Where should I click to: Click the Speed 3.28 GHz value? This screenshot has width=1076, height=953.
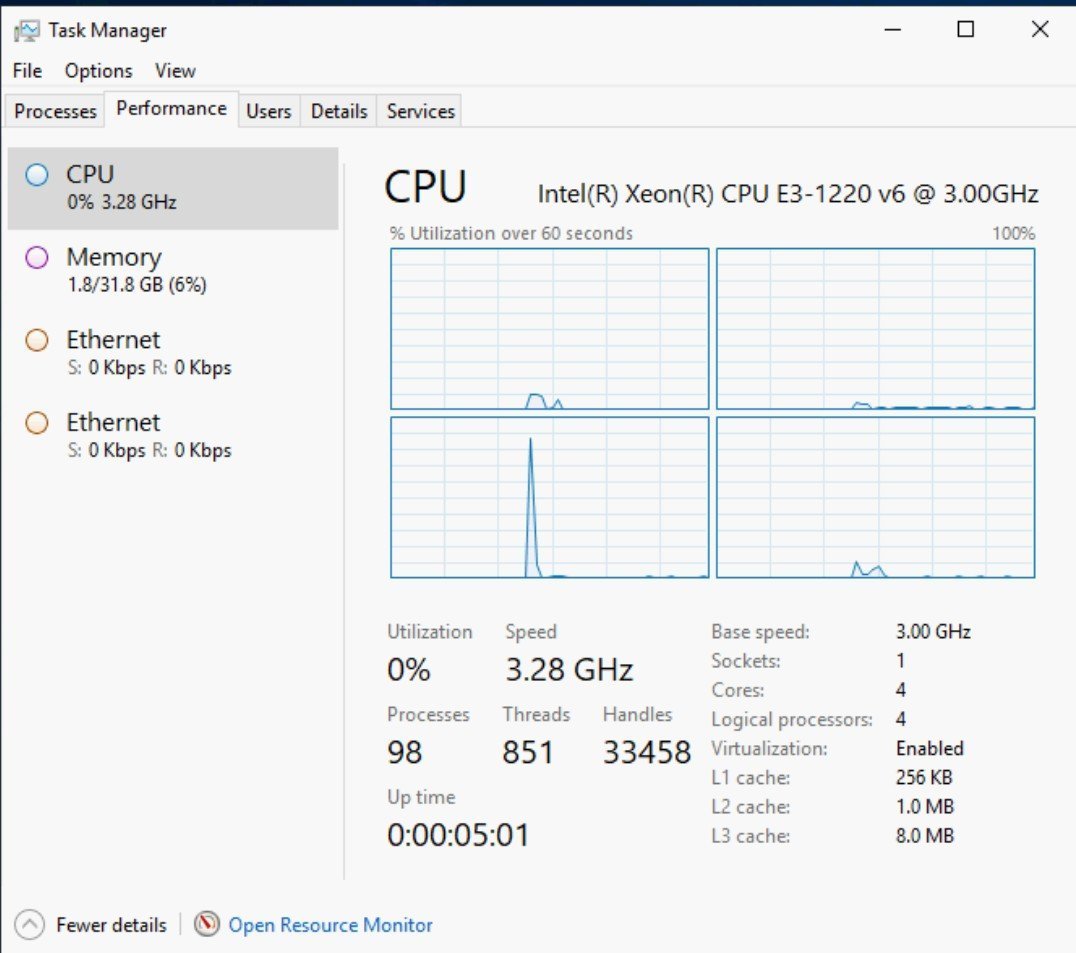[570, 670]
